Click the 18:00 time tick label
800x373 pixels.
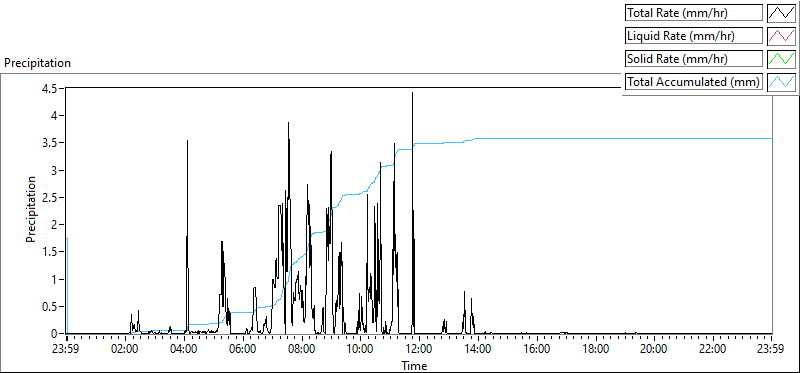coord(595,350)
